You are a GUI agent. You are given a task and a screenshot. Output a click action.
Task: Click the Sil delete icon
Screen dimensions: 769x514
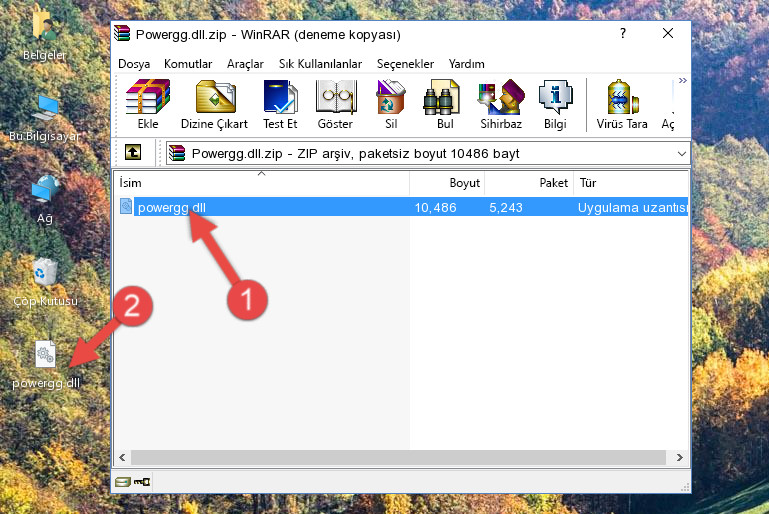(x=391, y=104)
